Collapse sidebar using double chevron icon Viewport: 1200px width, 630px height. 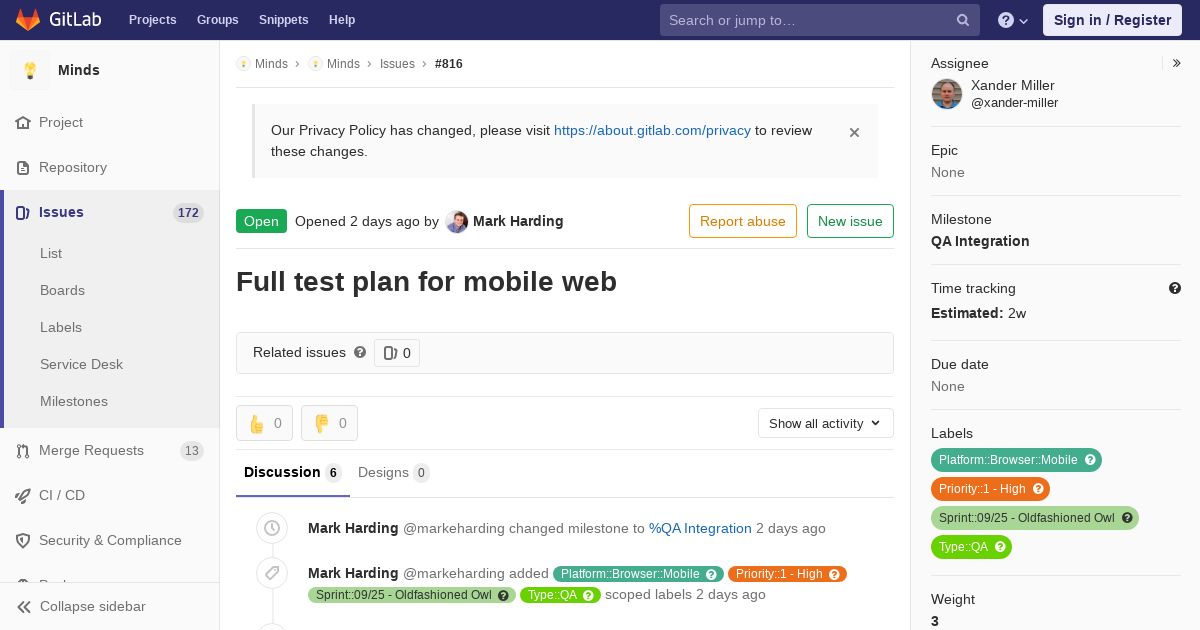point(24,607)
